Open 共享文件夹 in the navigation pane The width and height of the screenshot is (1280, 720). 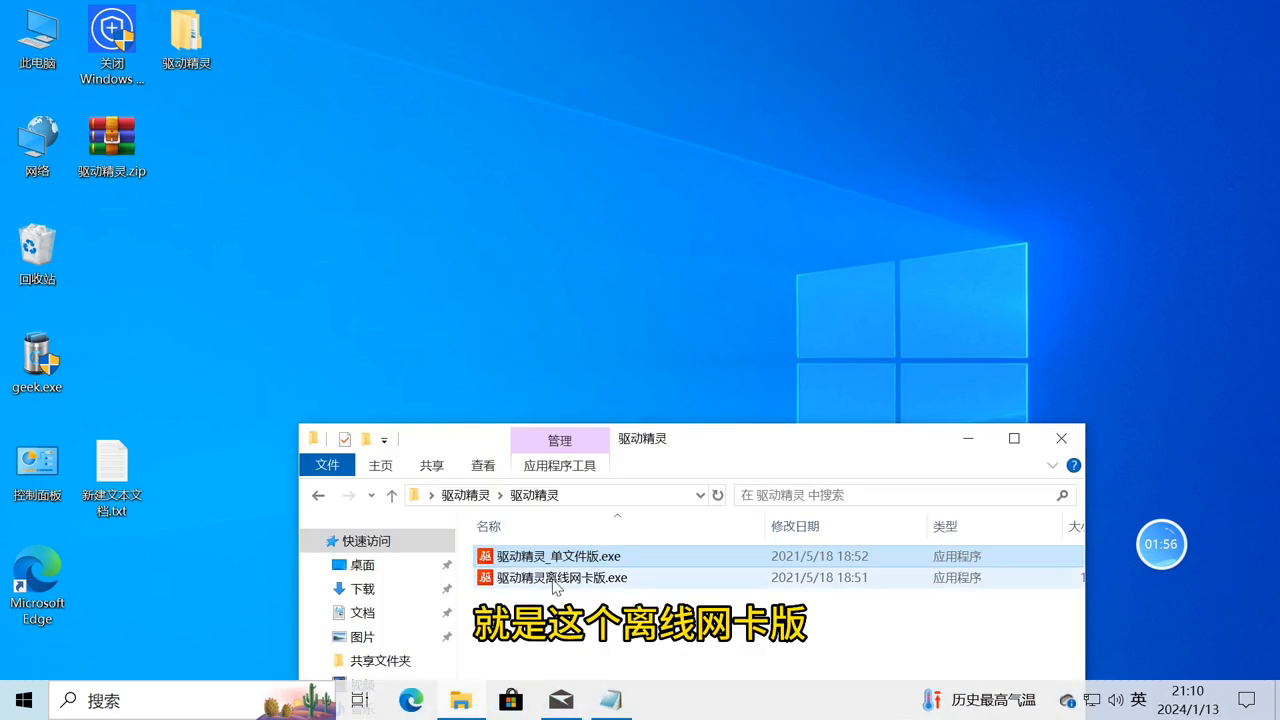point(380,661)
